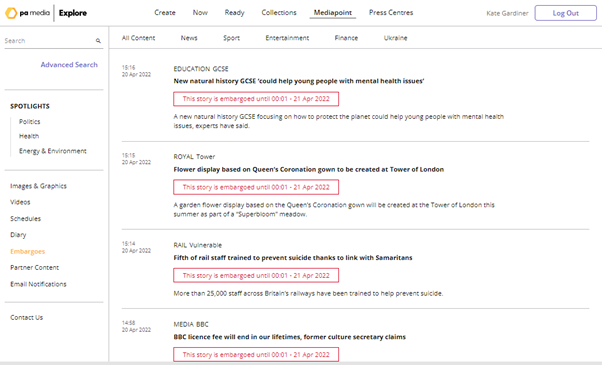Screen dimensions: 602x365
Task: Click the SPOTLIGHTS section heading
Action: (x=30, y=106)
